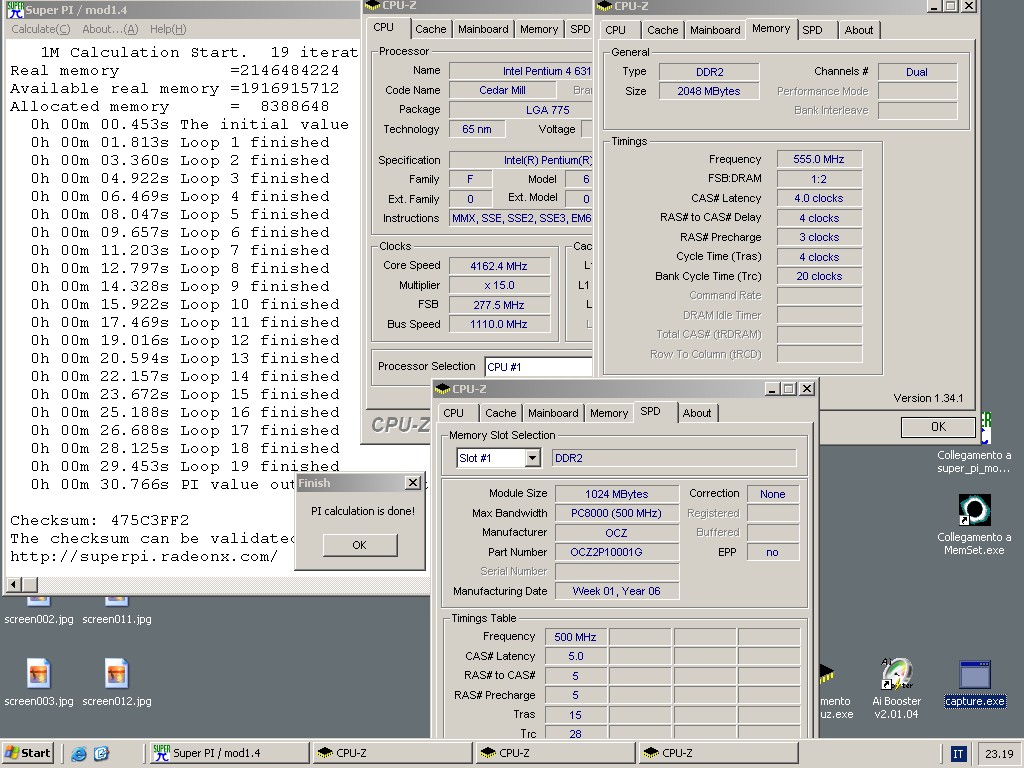Open Help menu in Super PI
This screenshot has height=768, width=1024.
click(168, 29)
